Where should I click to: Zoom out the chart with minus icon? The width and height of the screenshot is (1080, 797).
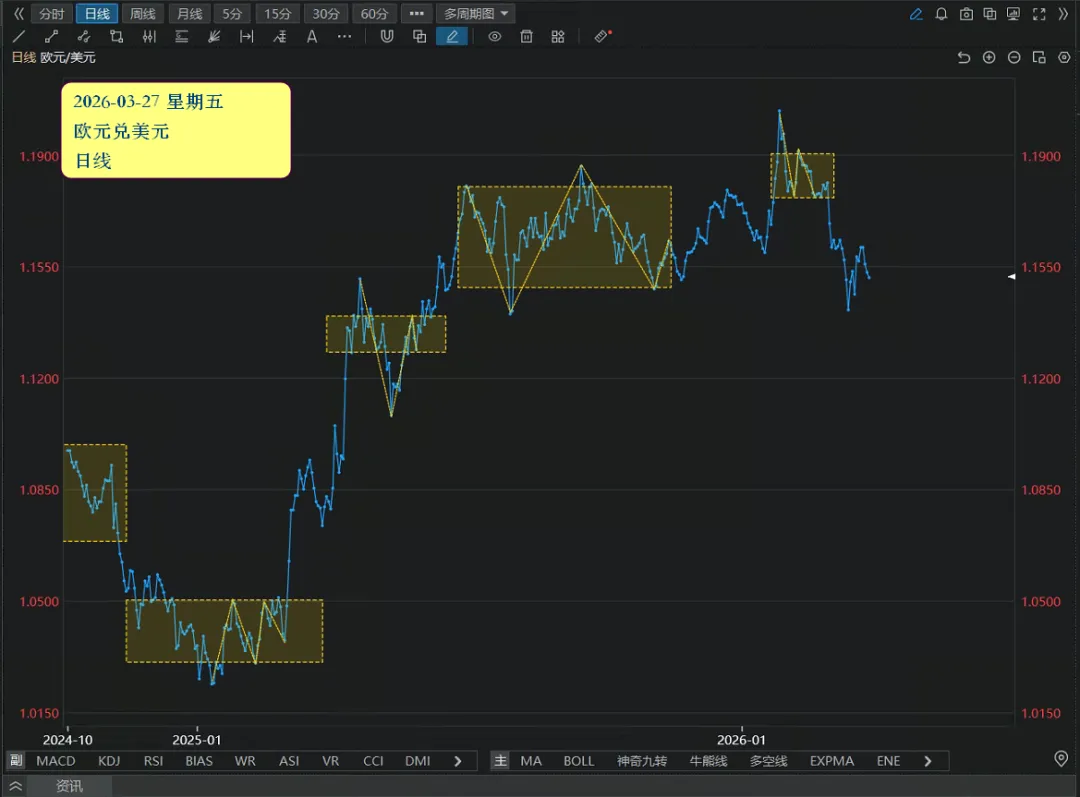1014,58
